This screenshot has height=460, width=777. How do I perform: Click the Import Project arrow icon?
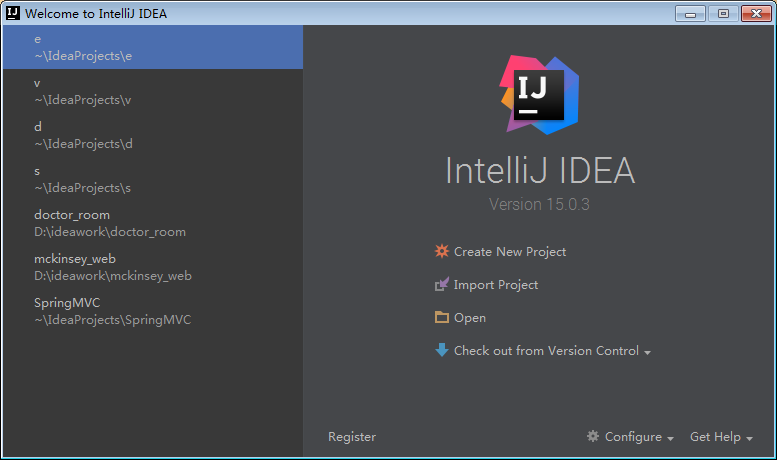coord(442,285)
